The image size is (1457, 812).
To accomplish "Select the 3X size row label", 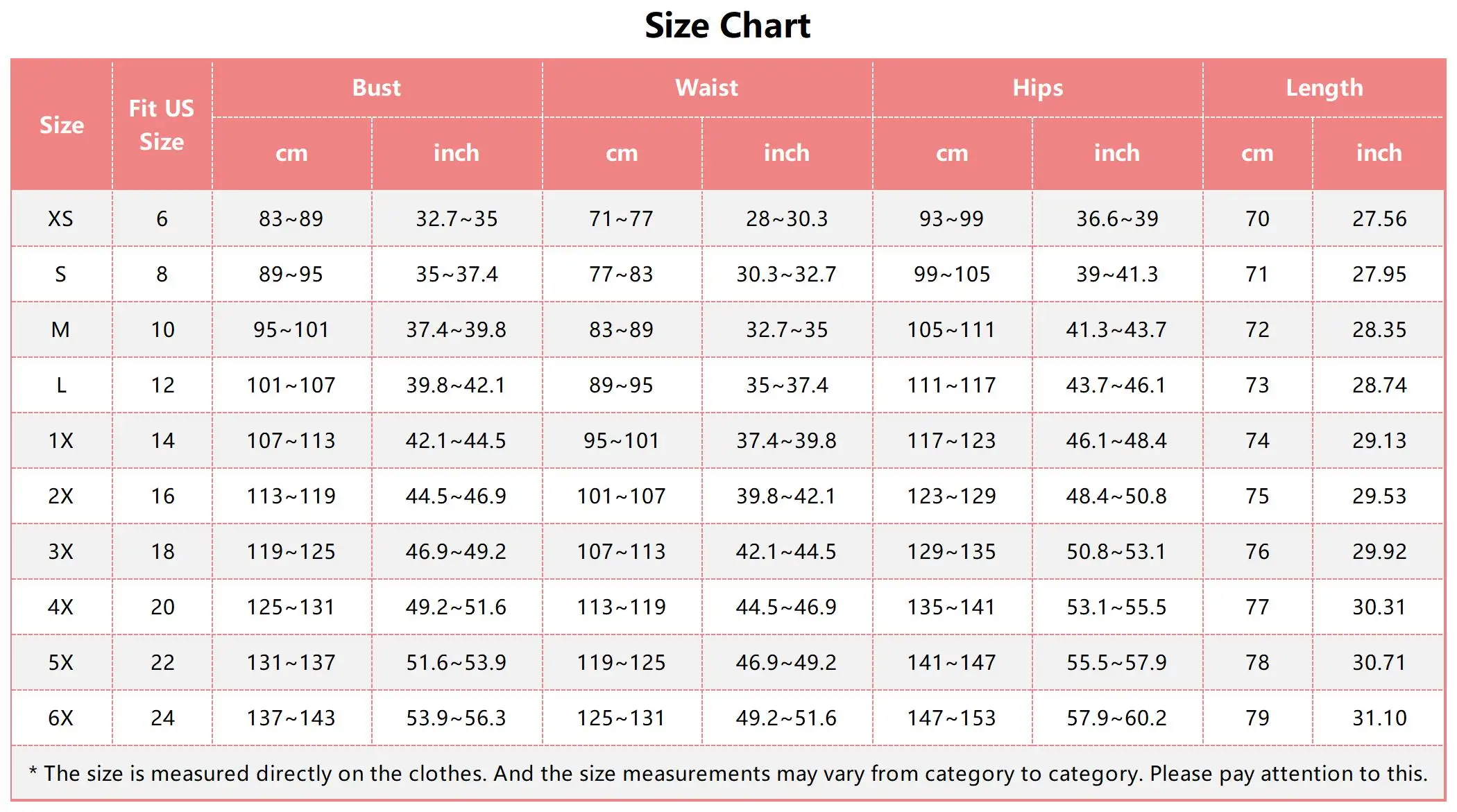I will click(x=60, y=551).
